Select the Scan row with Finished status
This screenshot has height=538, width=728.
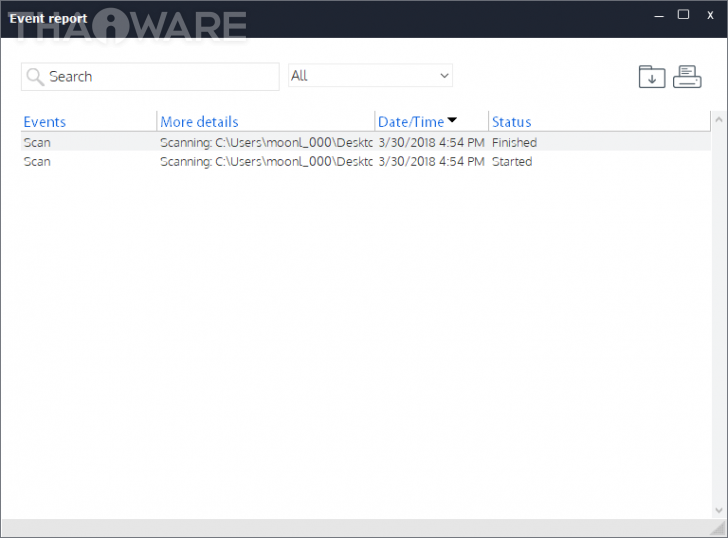(x=365, y=143)
